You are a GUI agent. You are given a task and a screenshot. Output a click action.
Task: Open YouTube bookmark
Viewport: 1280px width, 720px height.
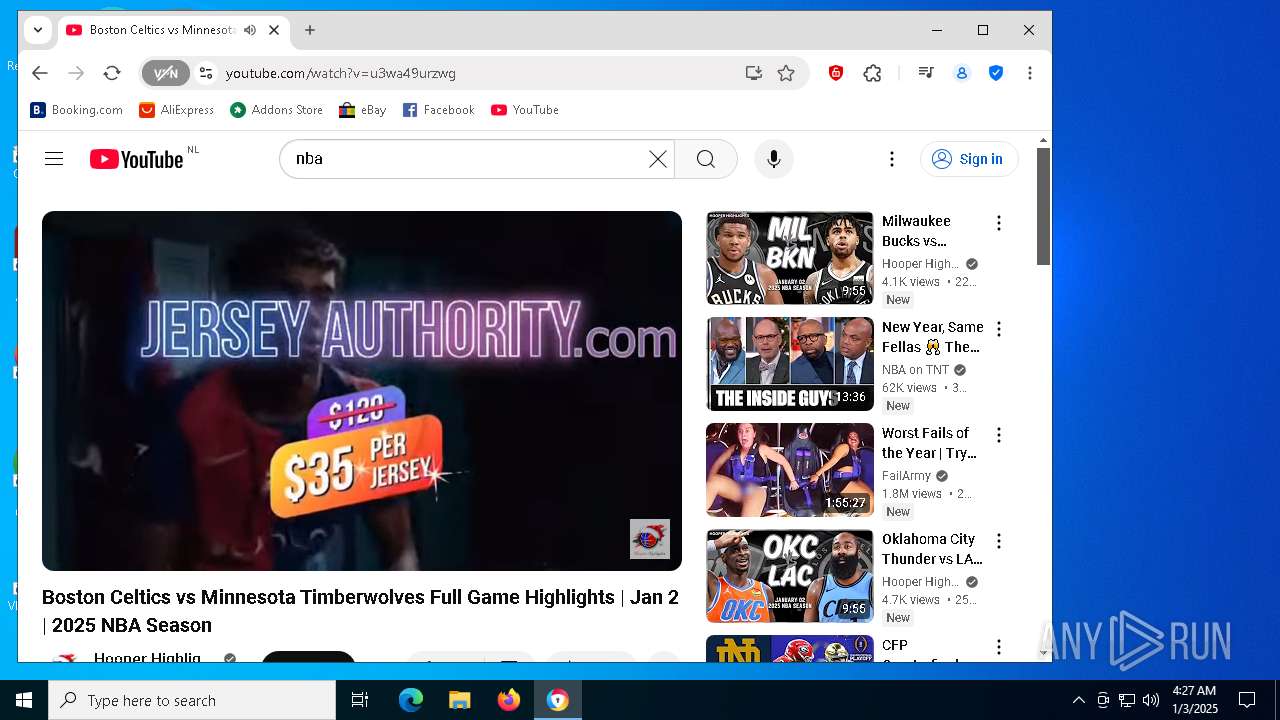point(525,110)
